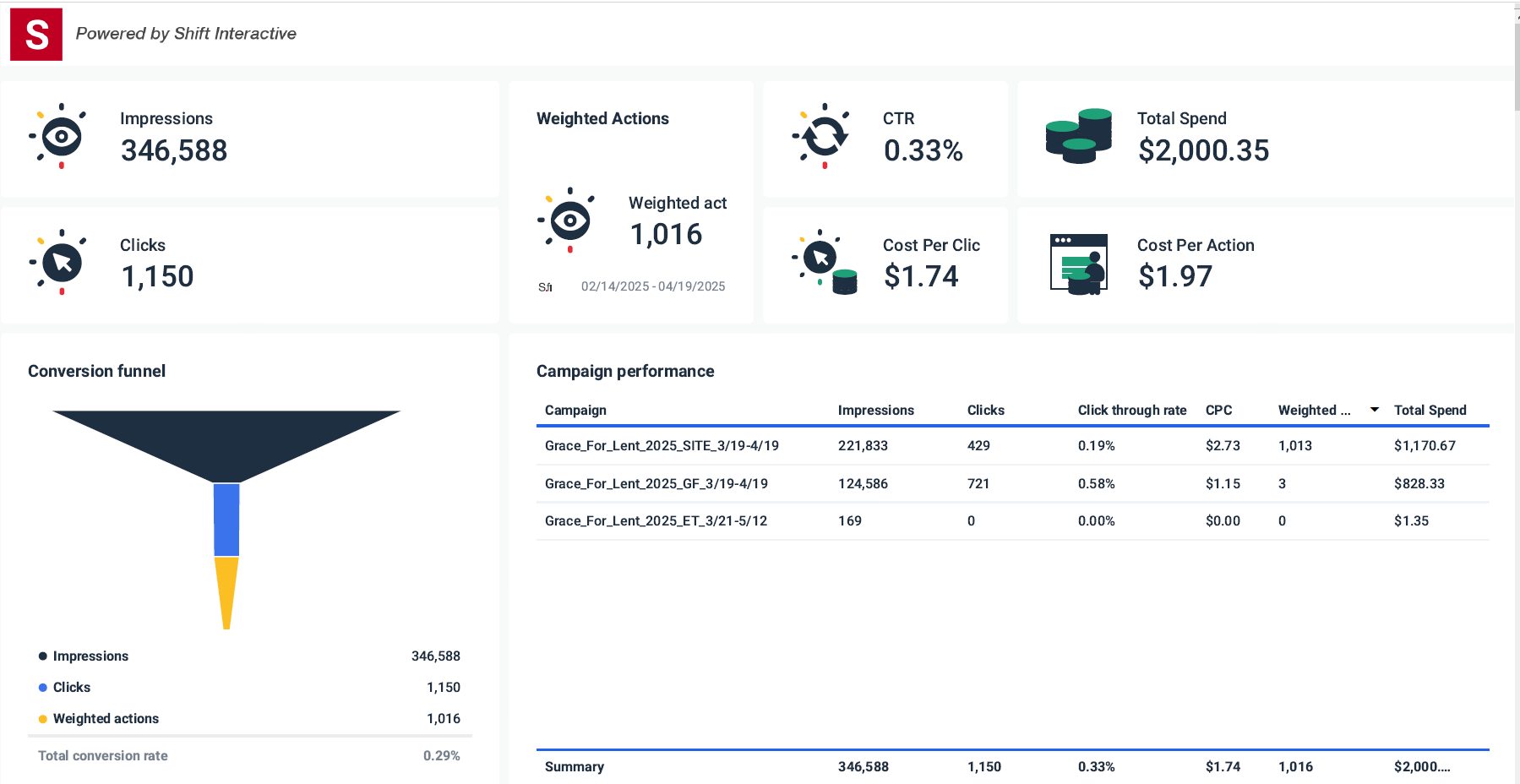Click the vertical scrollbar on the right
Viewport: 1520px width, 784px height.
point(1517,68)
